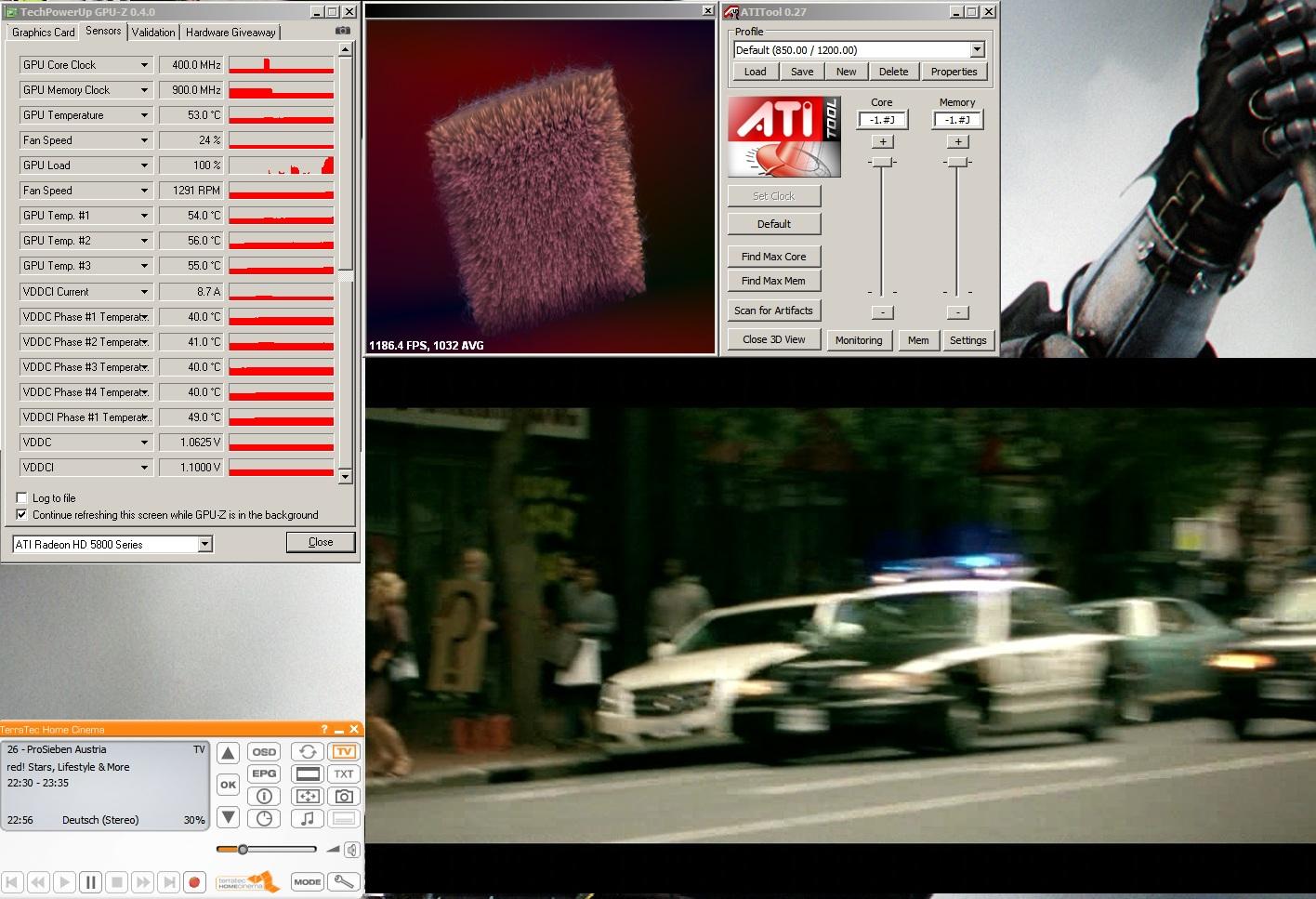The height and width of the screenshot is (899, 1316).
Task: Skip to next with the last transport button
Action: [x=168, y=881]
